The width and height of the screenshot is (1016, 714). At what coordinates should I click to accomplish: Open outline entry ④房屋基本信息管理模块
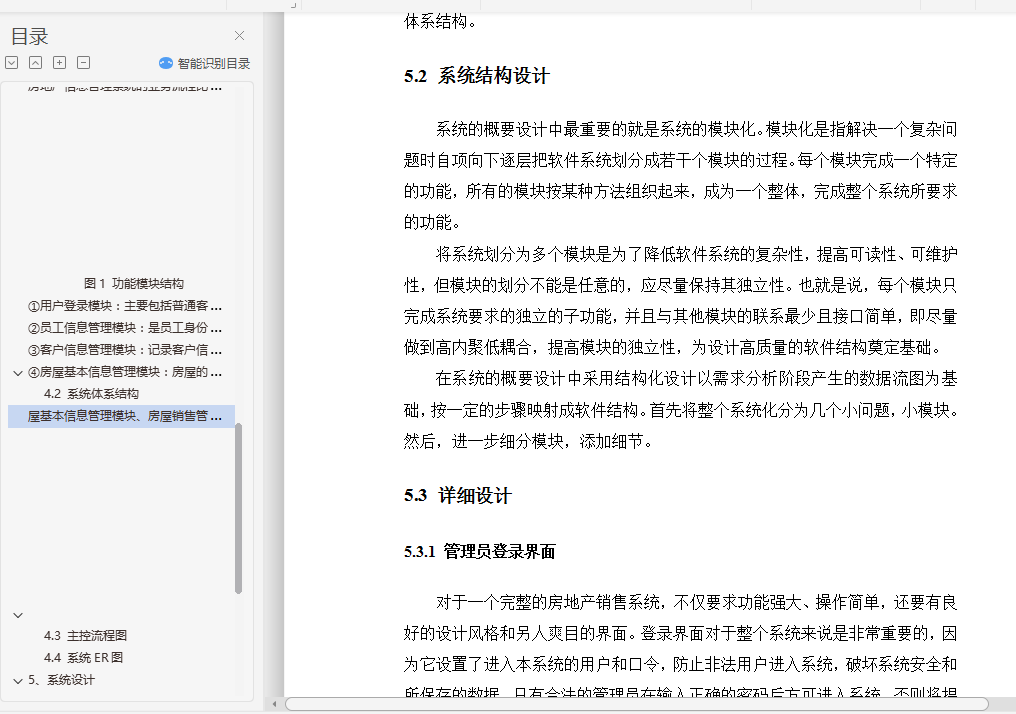click(124, 372)
